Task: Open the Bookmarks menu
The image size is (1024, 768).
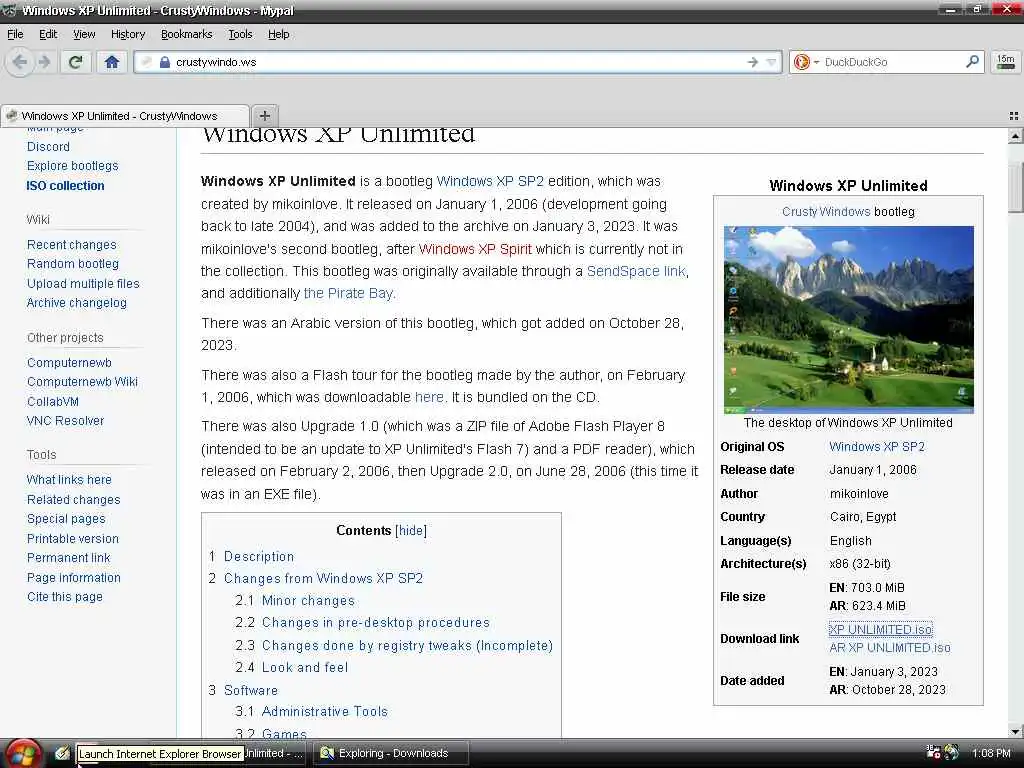Action: click(186, 34)
